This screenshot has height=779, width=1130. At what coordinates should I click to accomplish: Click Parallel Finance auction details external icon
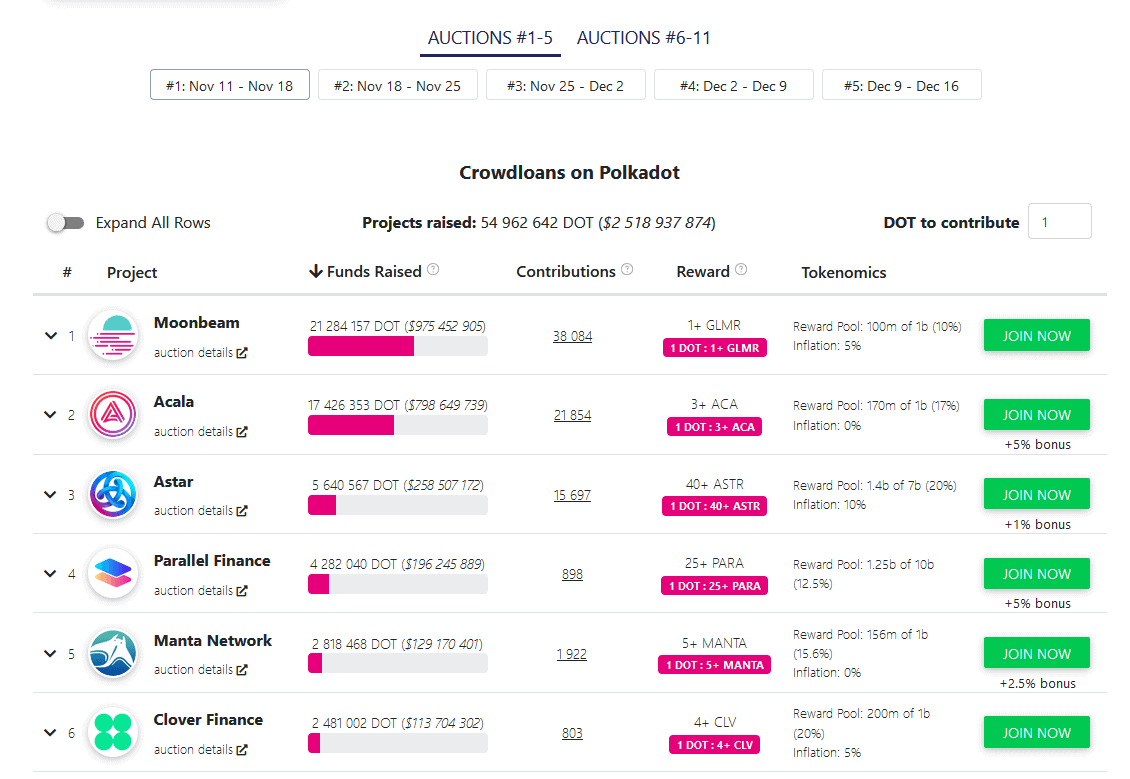coord(242,591)
